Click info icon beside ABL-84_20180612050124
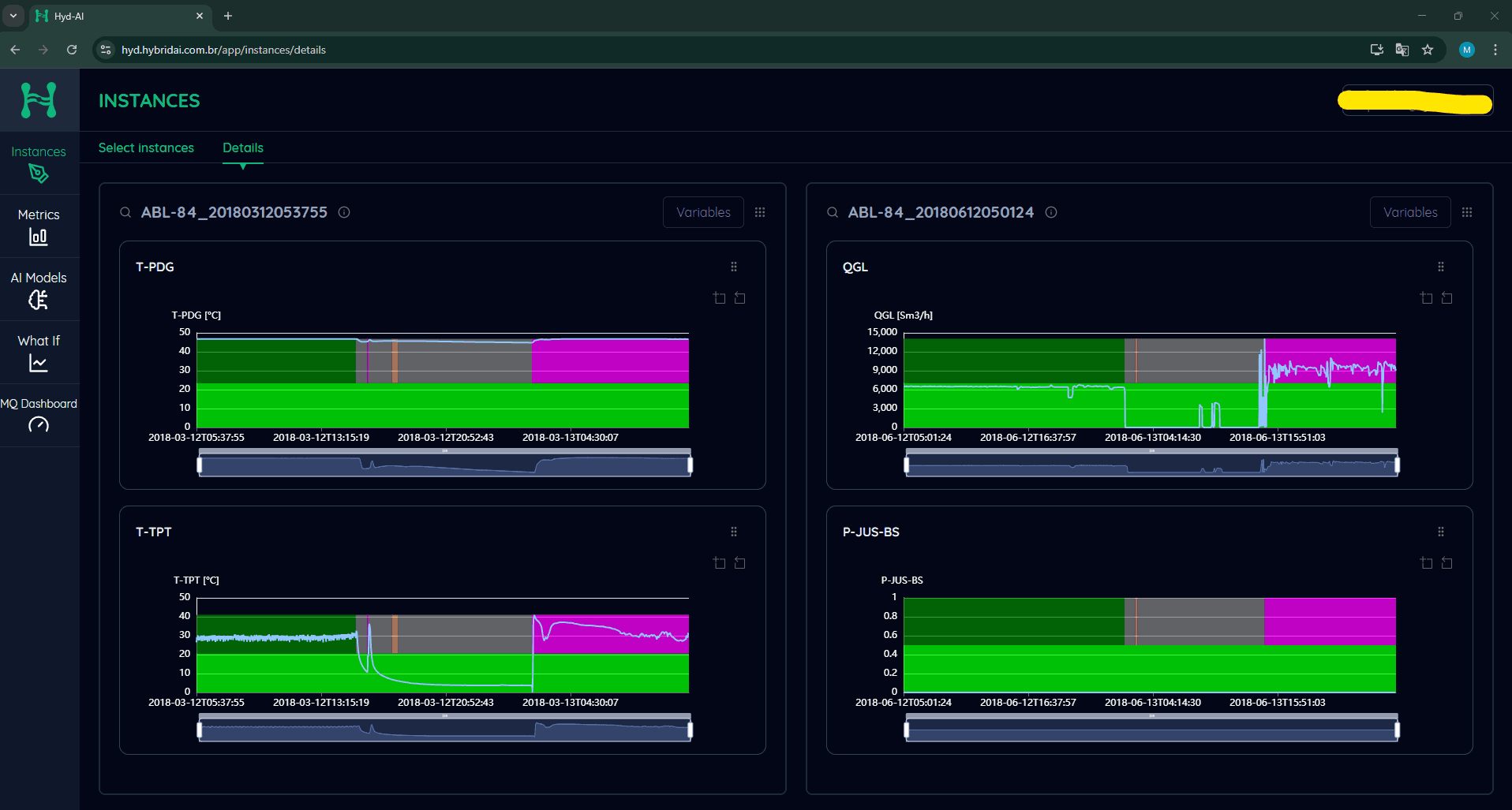 (x=1051, y=212)
